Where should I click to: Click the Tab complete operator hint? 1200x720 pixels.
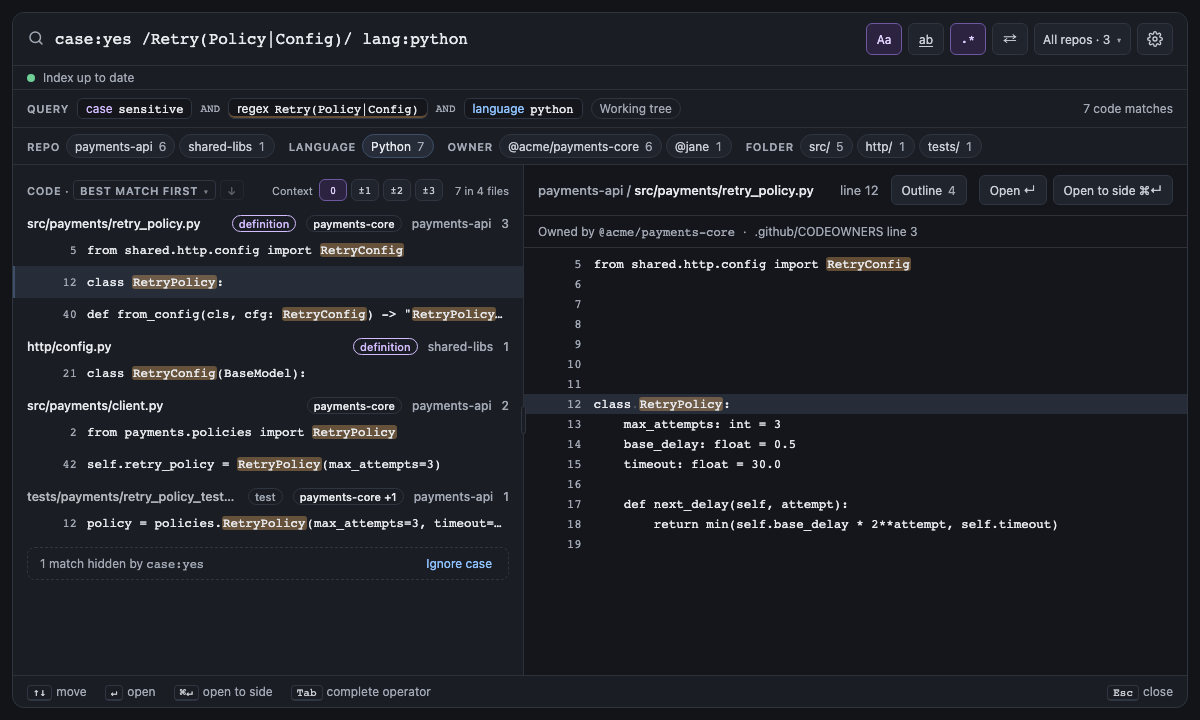(361, 692)
